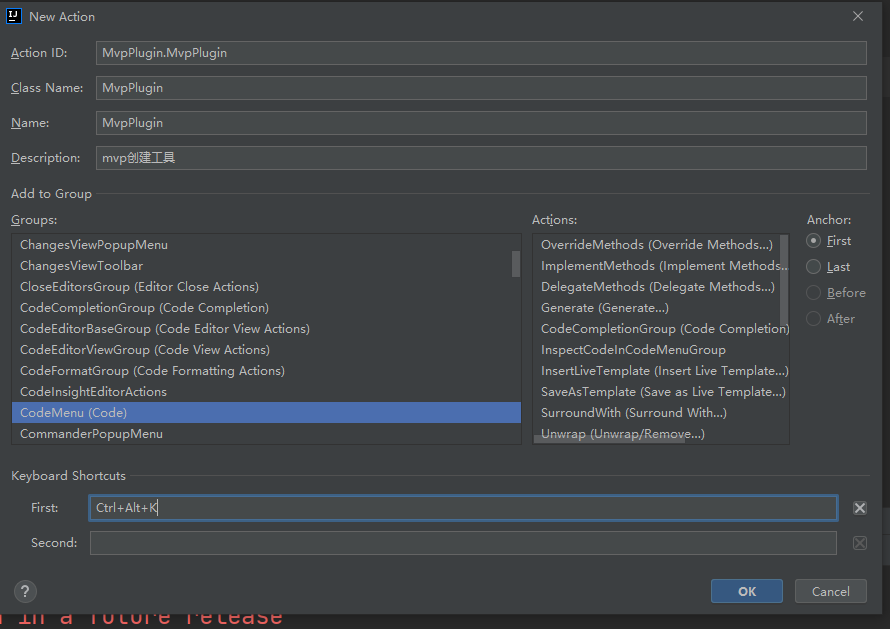Focus the Description text field
The image size is (890, 629).
click(x=481, y=158)
